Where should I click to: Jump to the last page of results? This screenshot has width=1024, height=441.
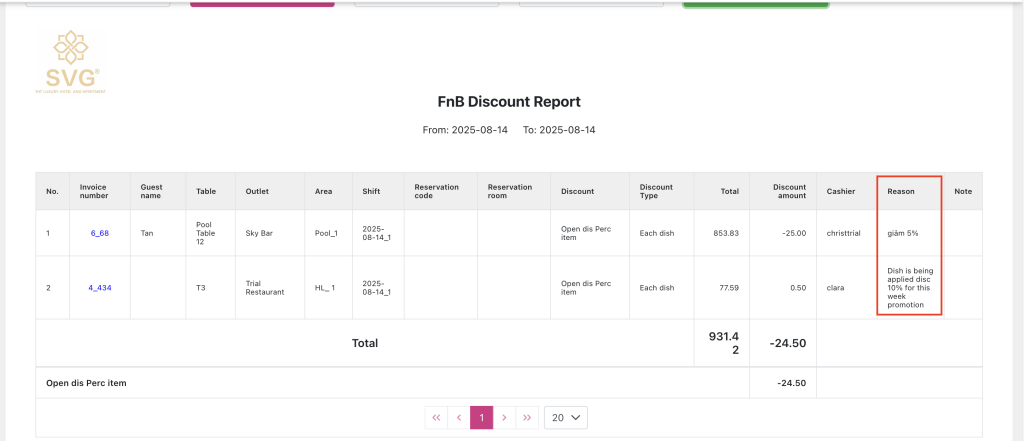pos(527,417)
